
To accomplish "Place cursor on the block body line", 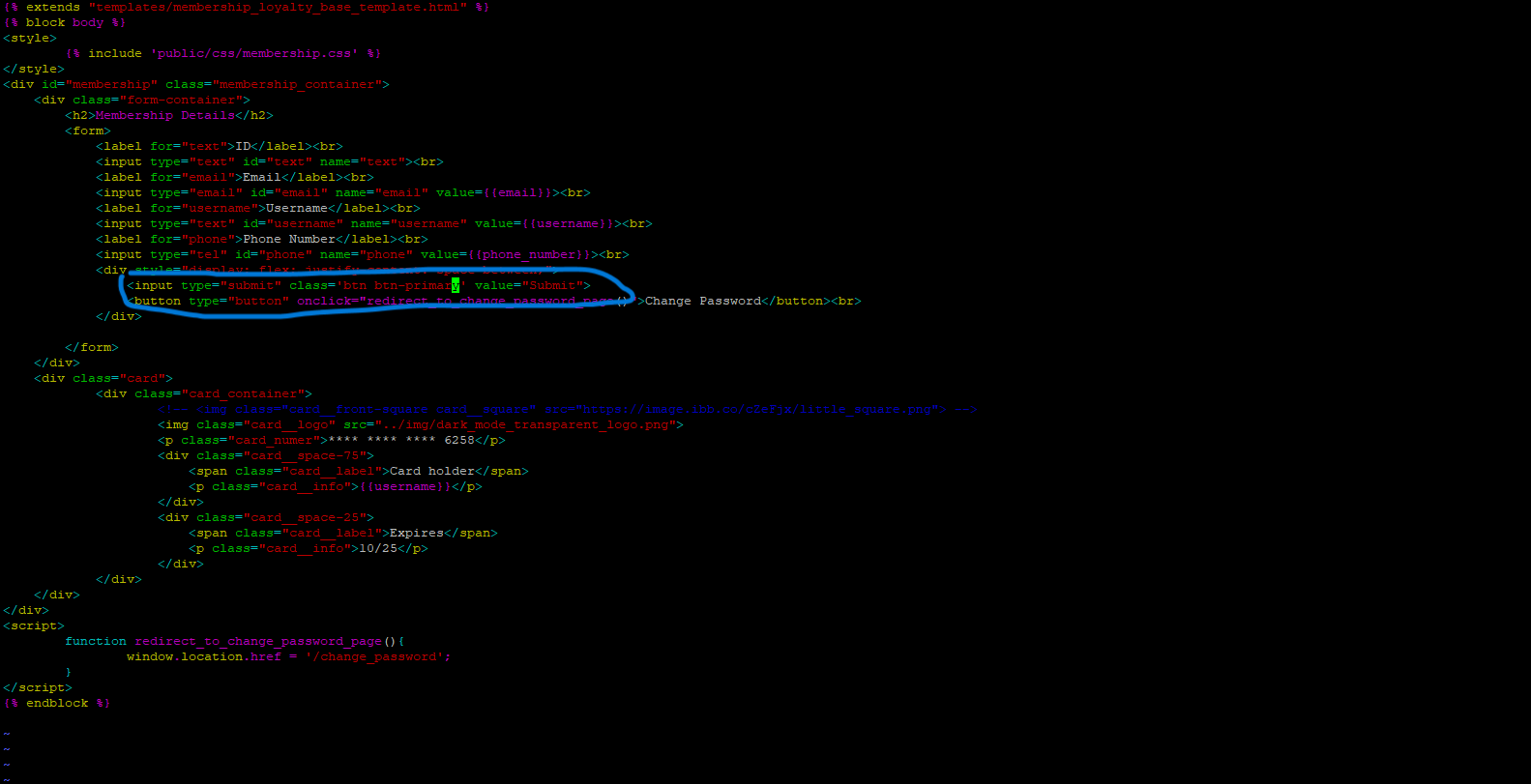I will tap(65, 22).
